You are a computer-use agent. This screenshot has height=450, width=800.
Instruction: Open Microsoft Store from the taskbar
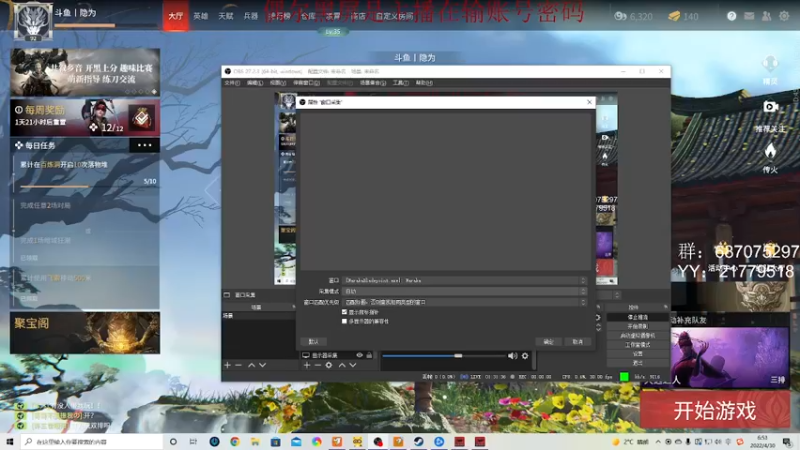pos(276,442)
